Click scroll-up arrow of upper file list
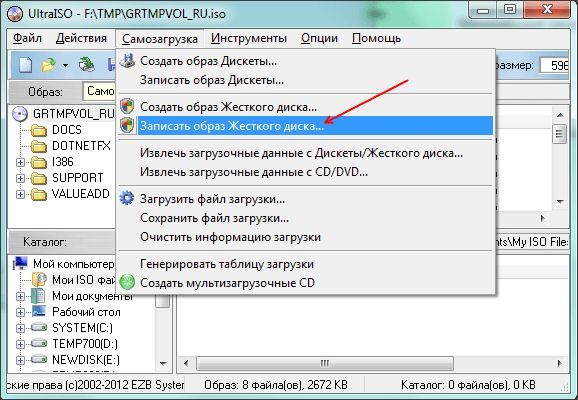The height and width of the screenshot is (400, 578). pos(560,115)
